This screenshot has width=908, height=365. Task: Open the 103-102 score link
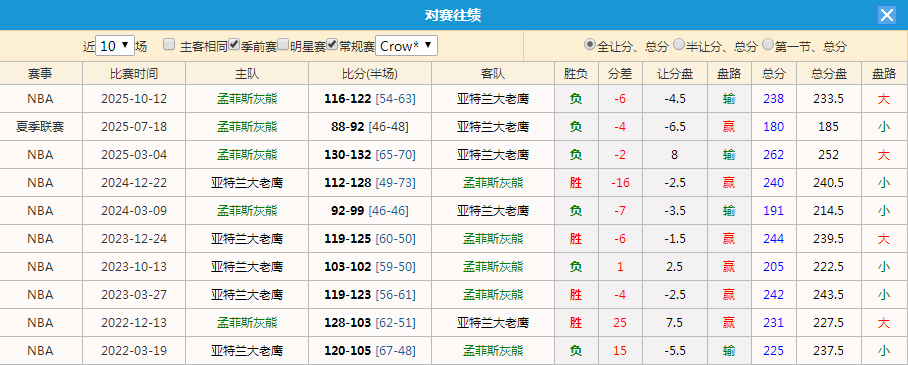347,267
